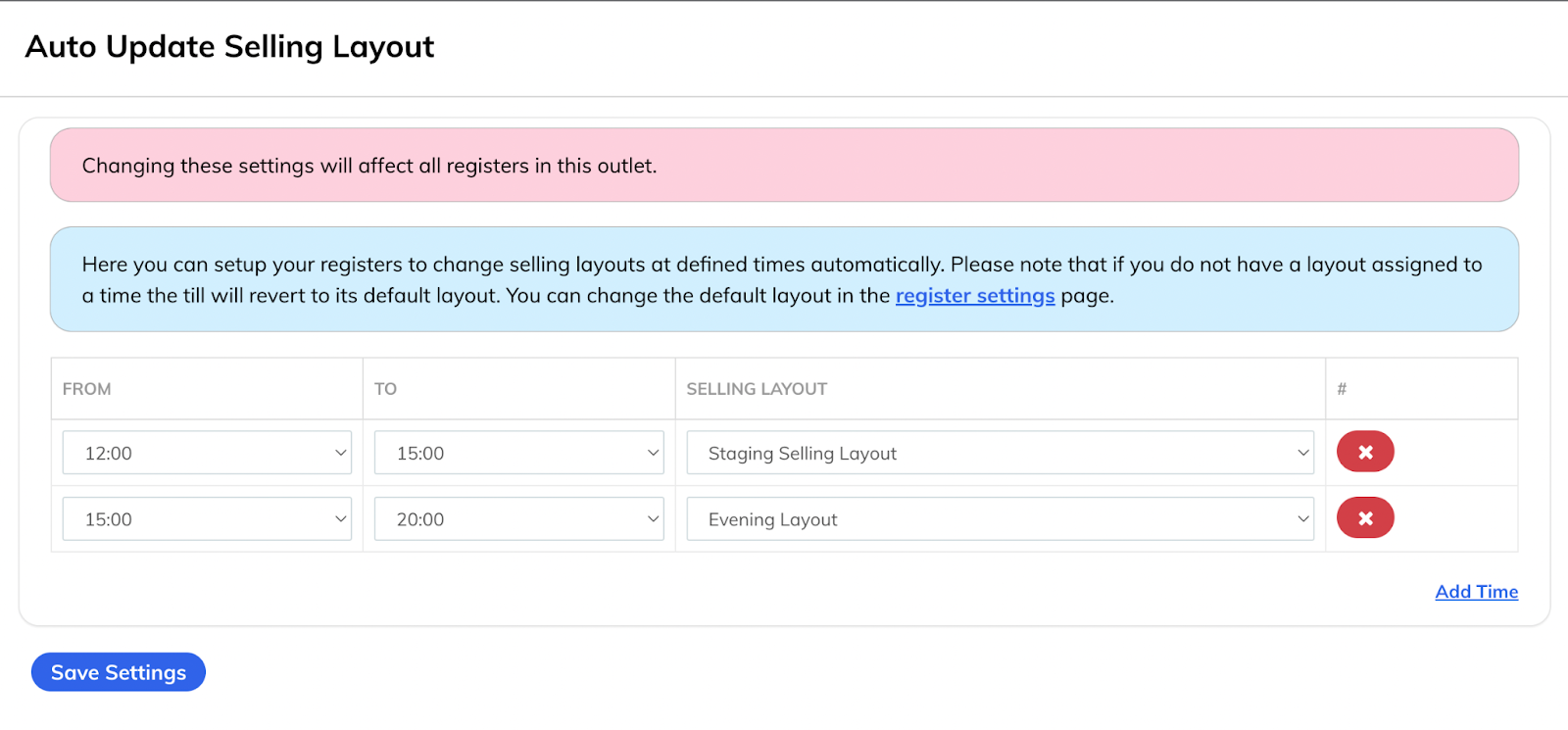Click the Auto Update Selling Layout heading
The height and width of the screenshot is (730, 1568).
pos(229,47)
